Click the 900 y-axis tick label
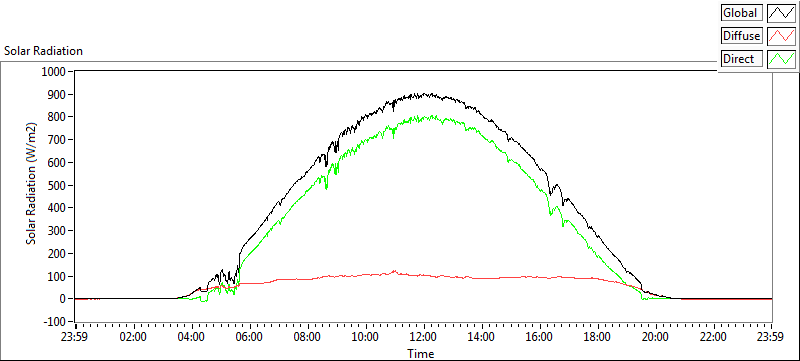The image size is (800, 361). pos(56,95)
